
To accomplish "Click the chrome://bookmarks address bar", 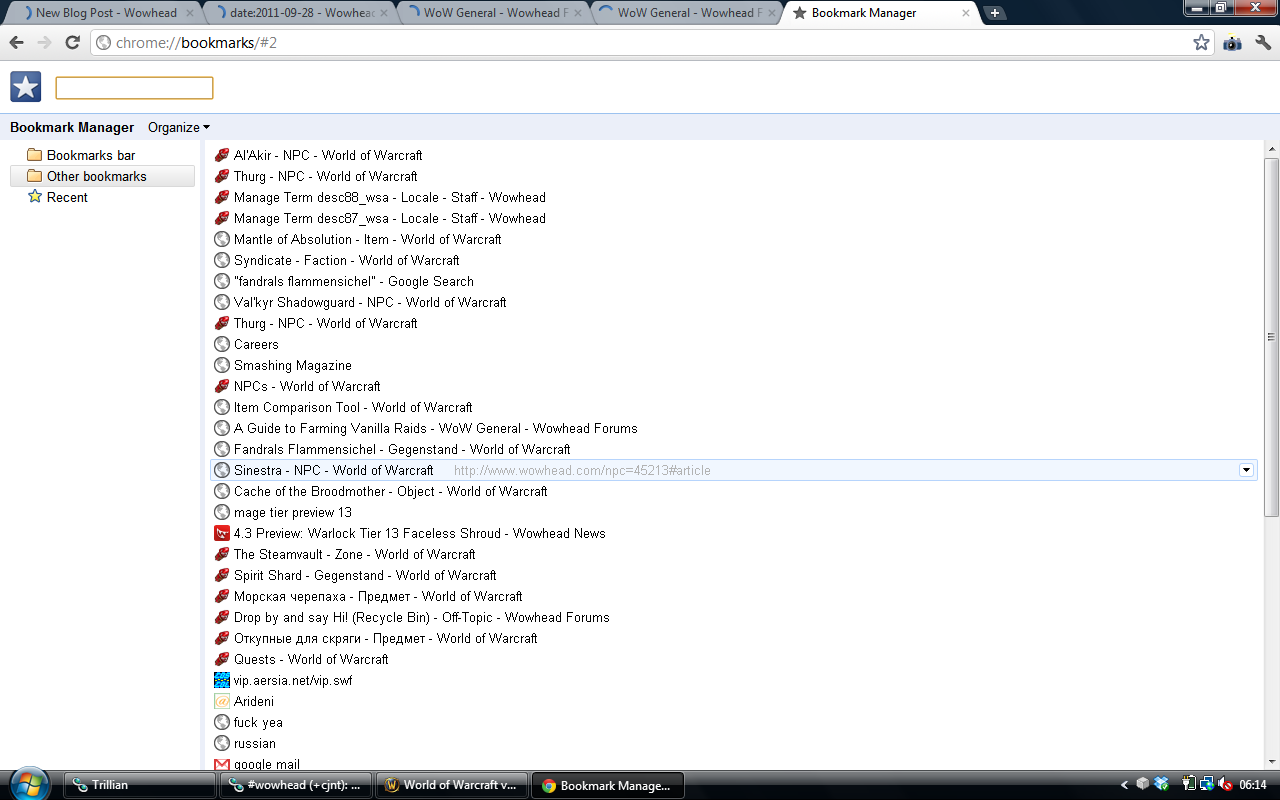I will click(650, 42).
